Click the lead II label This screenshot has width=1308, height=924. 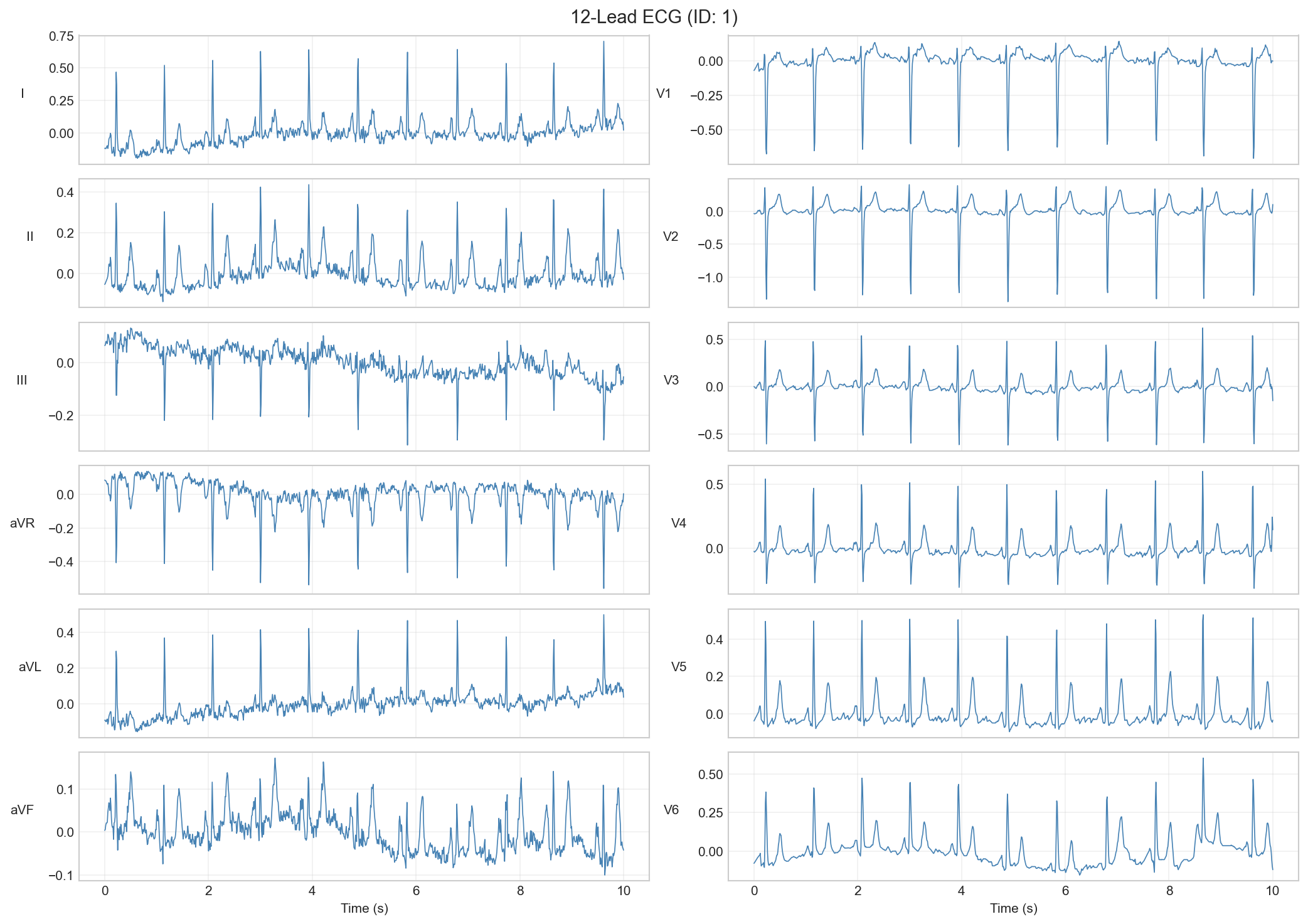click(x=29, y=237)
